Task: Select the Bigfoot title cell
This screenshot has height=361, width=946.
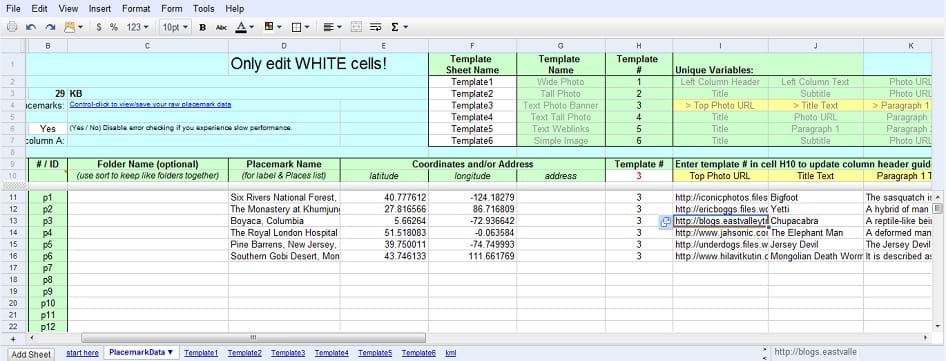Action: 816,198
